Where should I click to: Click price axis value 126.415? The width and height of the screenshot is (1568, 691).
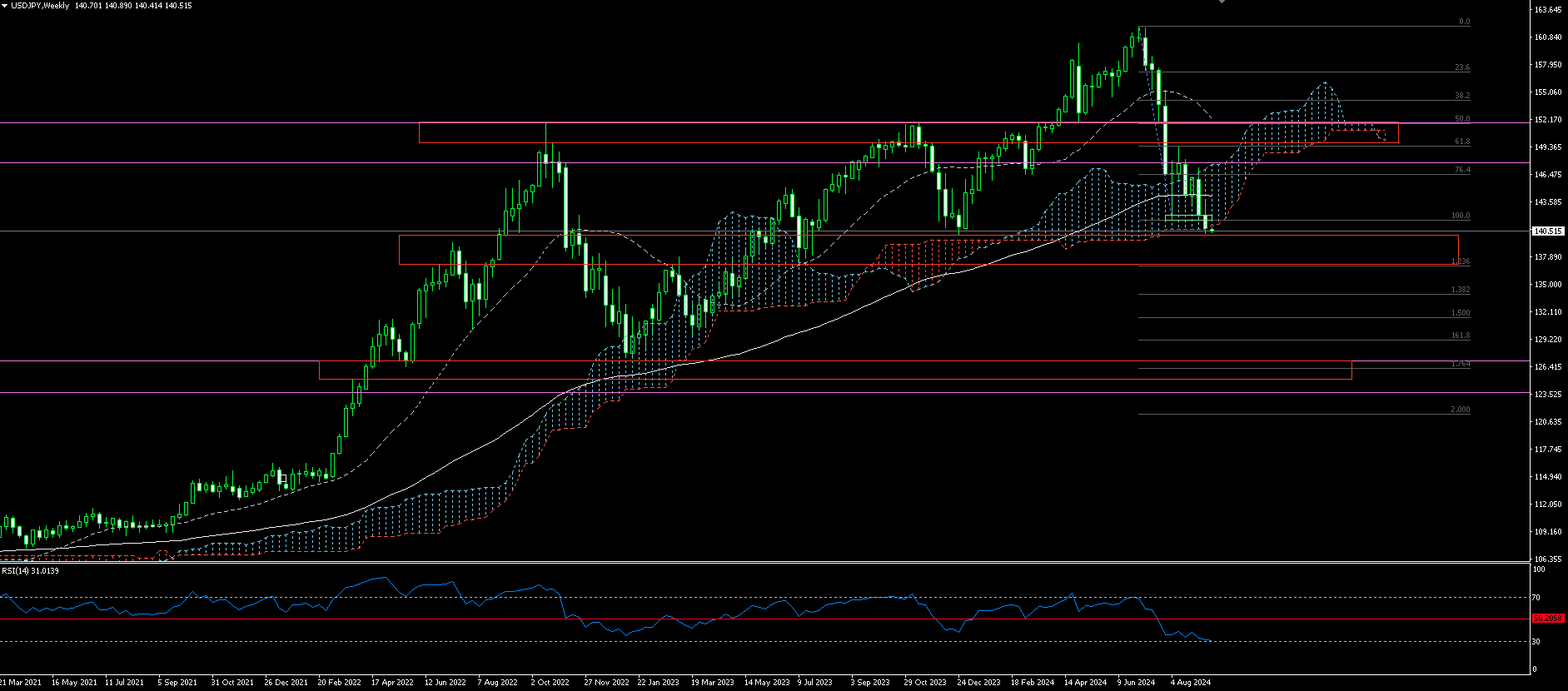(1548, 367)
